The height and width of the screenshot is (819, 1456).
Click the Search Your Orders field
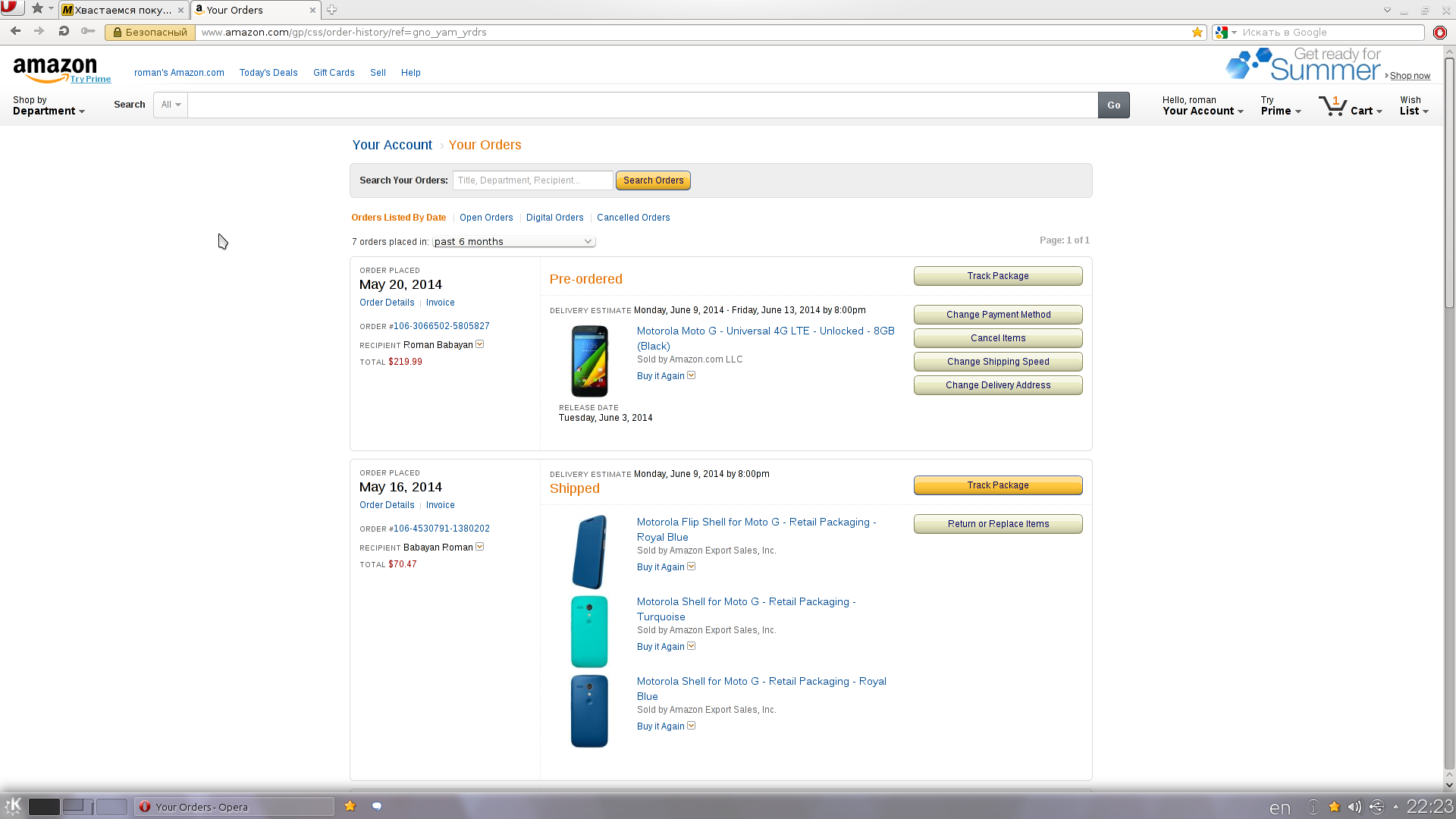532,180
